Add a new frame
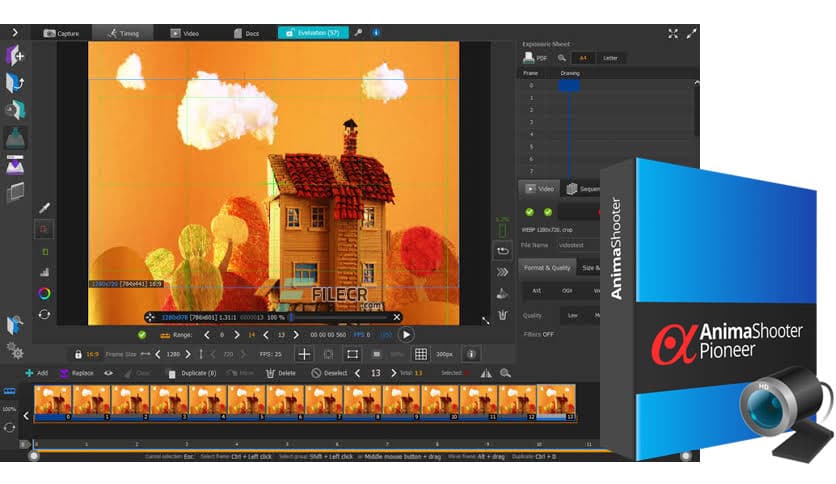 [x=36, y=373]
